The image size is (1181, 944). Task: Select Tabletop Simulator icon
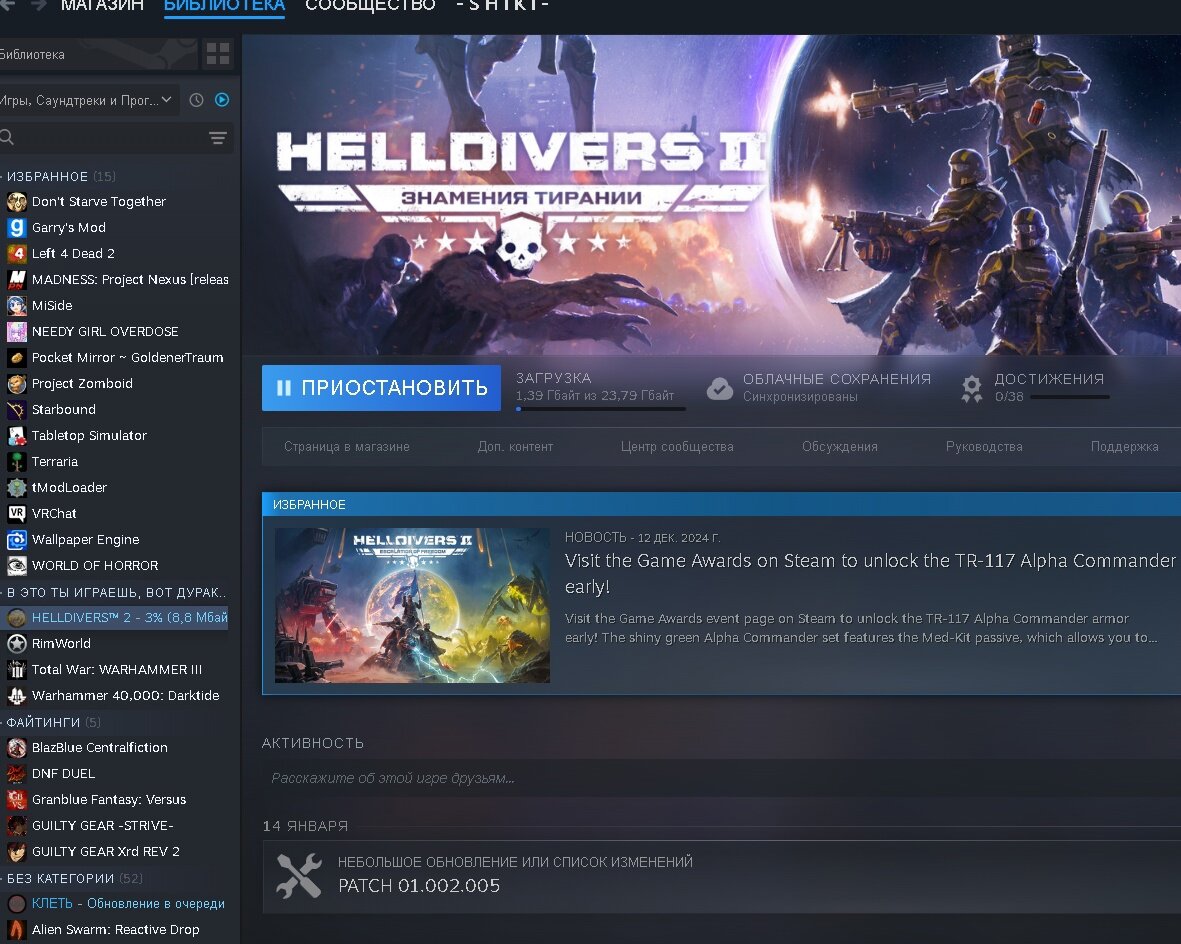coord(17,435)
